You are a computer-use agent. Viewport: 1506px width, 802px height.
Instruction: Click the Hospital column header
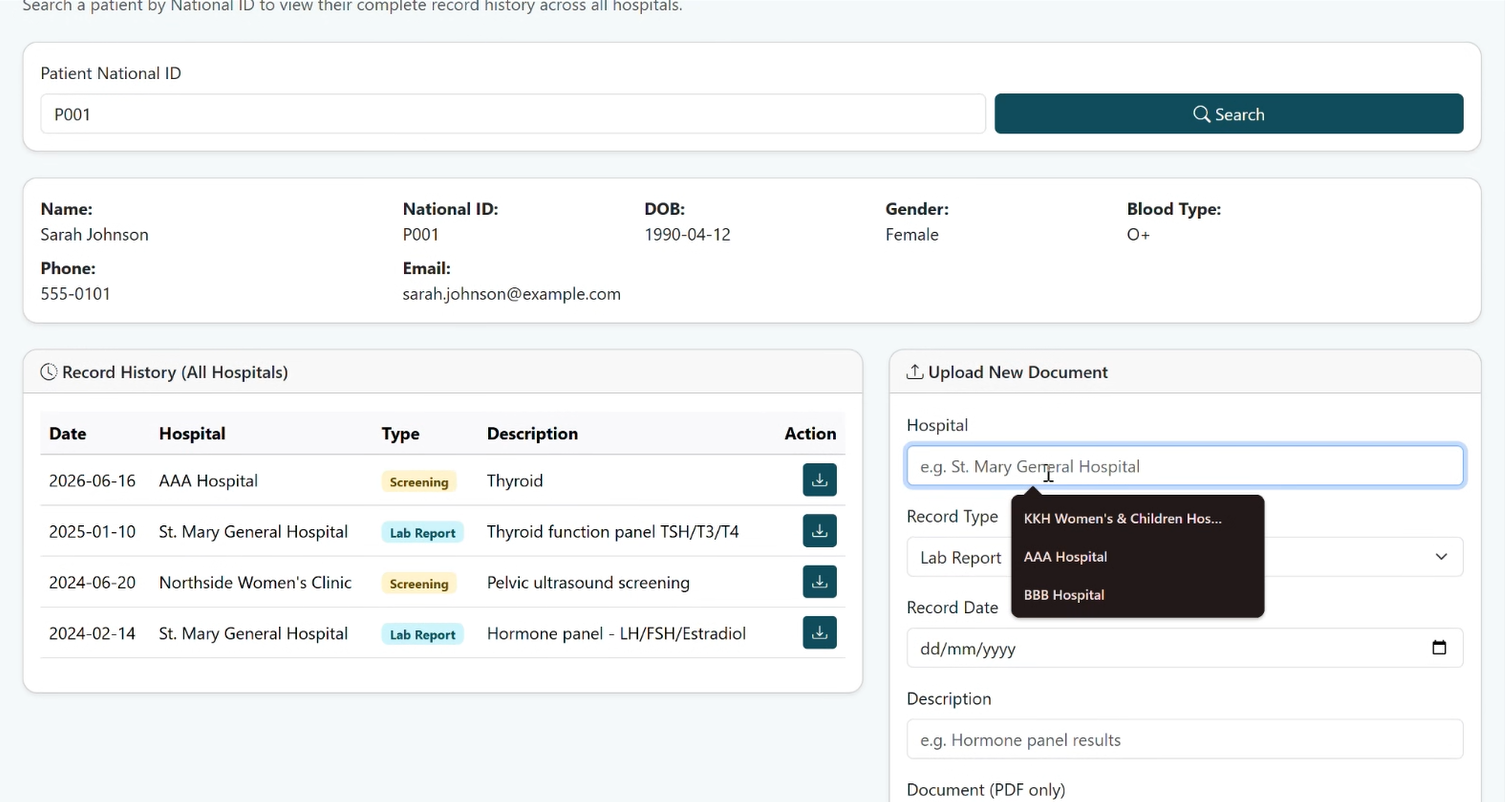(x=192, y=434)
